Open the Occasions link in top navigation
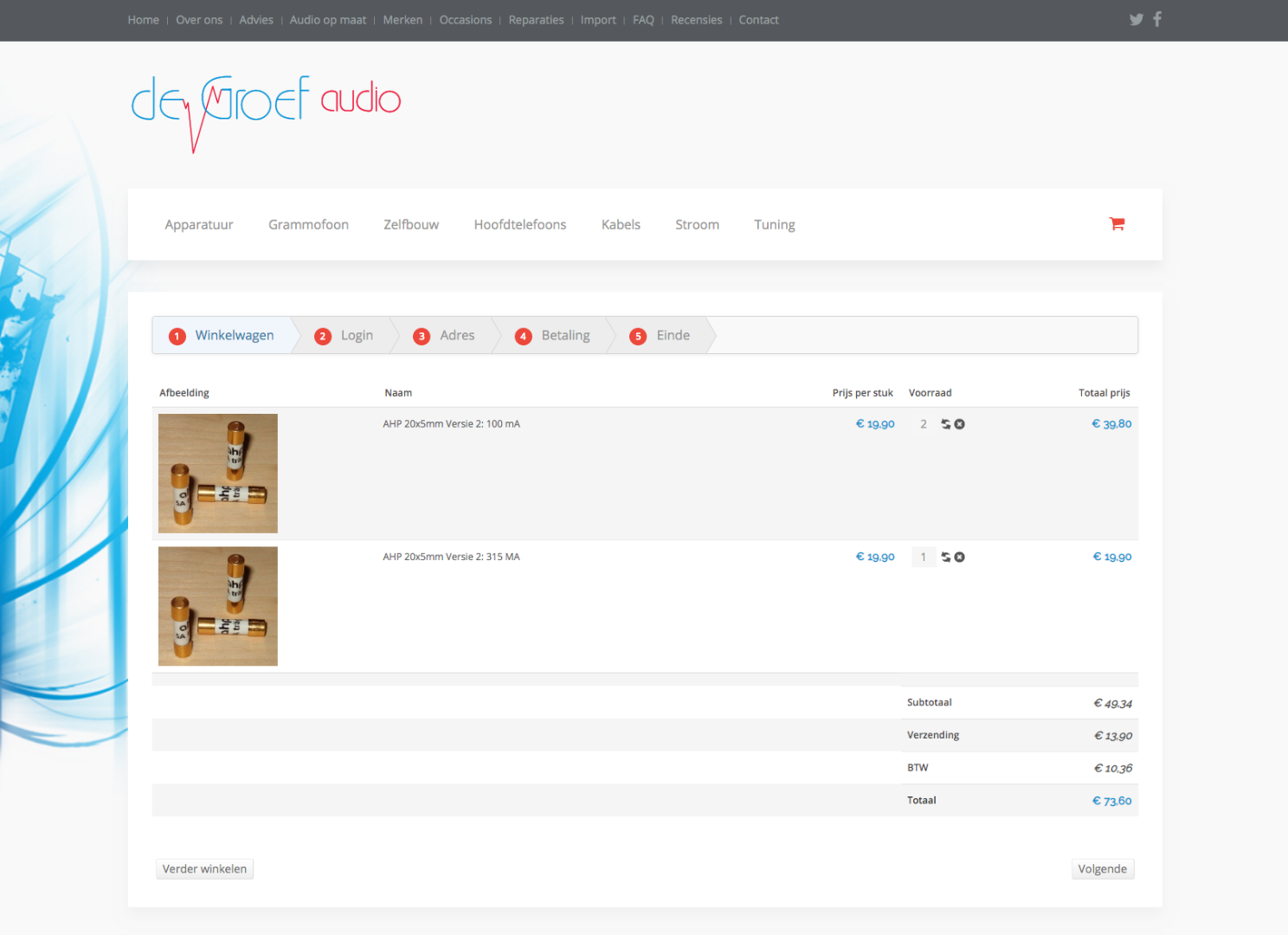Screen dimensions: 1288x935 click(465, 20)
